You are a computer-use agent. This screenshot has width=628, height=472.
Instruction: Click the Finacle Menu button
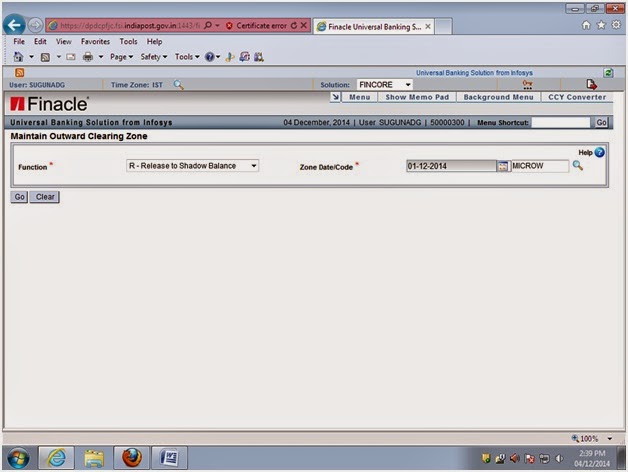pos(360,97)
